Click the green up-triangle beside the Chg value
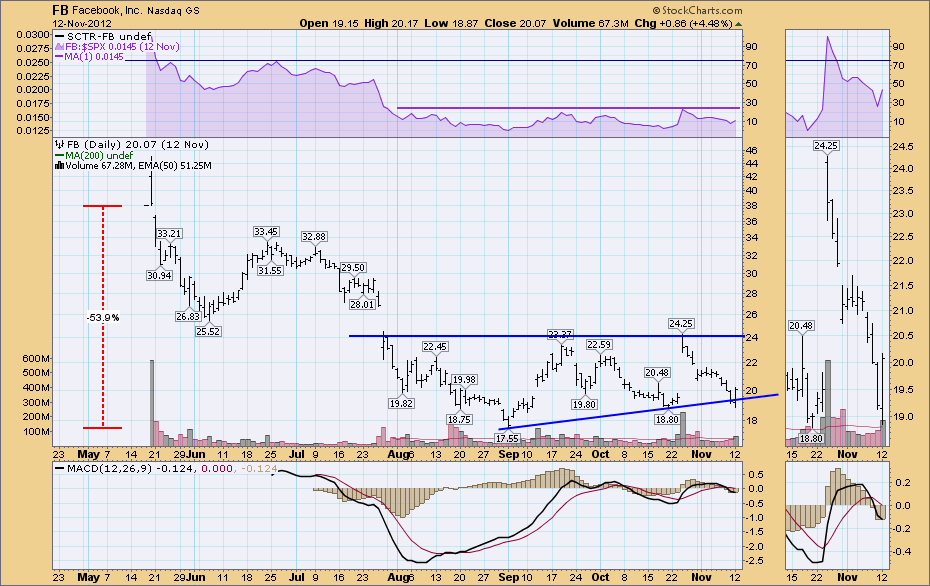 click(738, 24)
